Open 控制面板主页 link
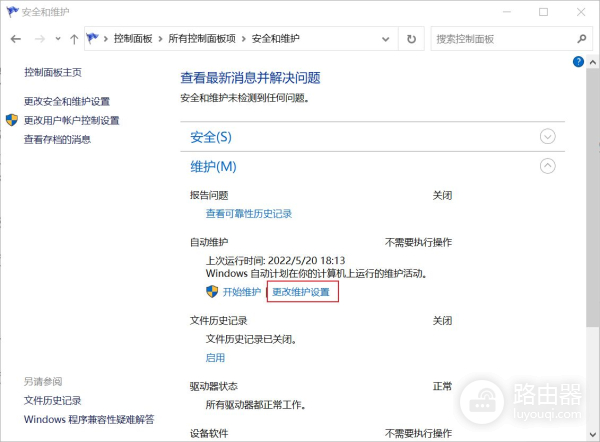 click(53, 72)
